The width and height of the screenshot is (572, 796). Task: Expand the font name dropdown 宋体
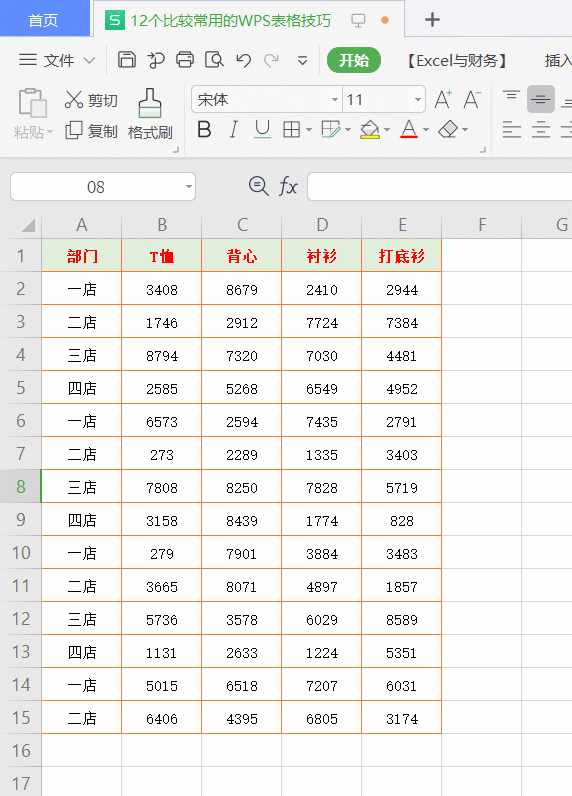click(x=334, y=100)
